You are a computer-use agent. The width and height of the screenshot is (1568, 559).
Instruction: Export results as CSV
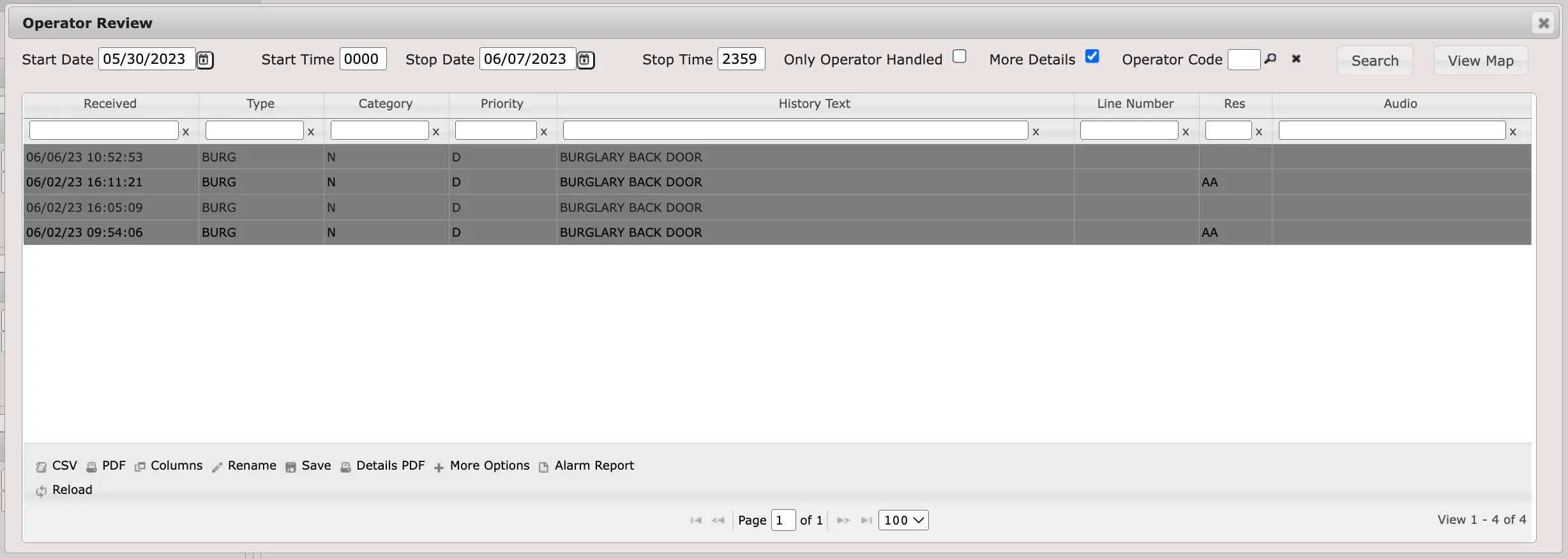57,466
